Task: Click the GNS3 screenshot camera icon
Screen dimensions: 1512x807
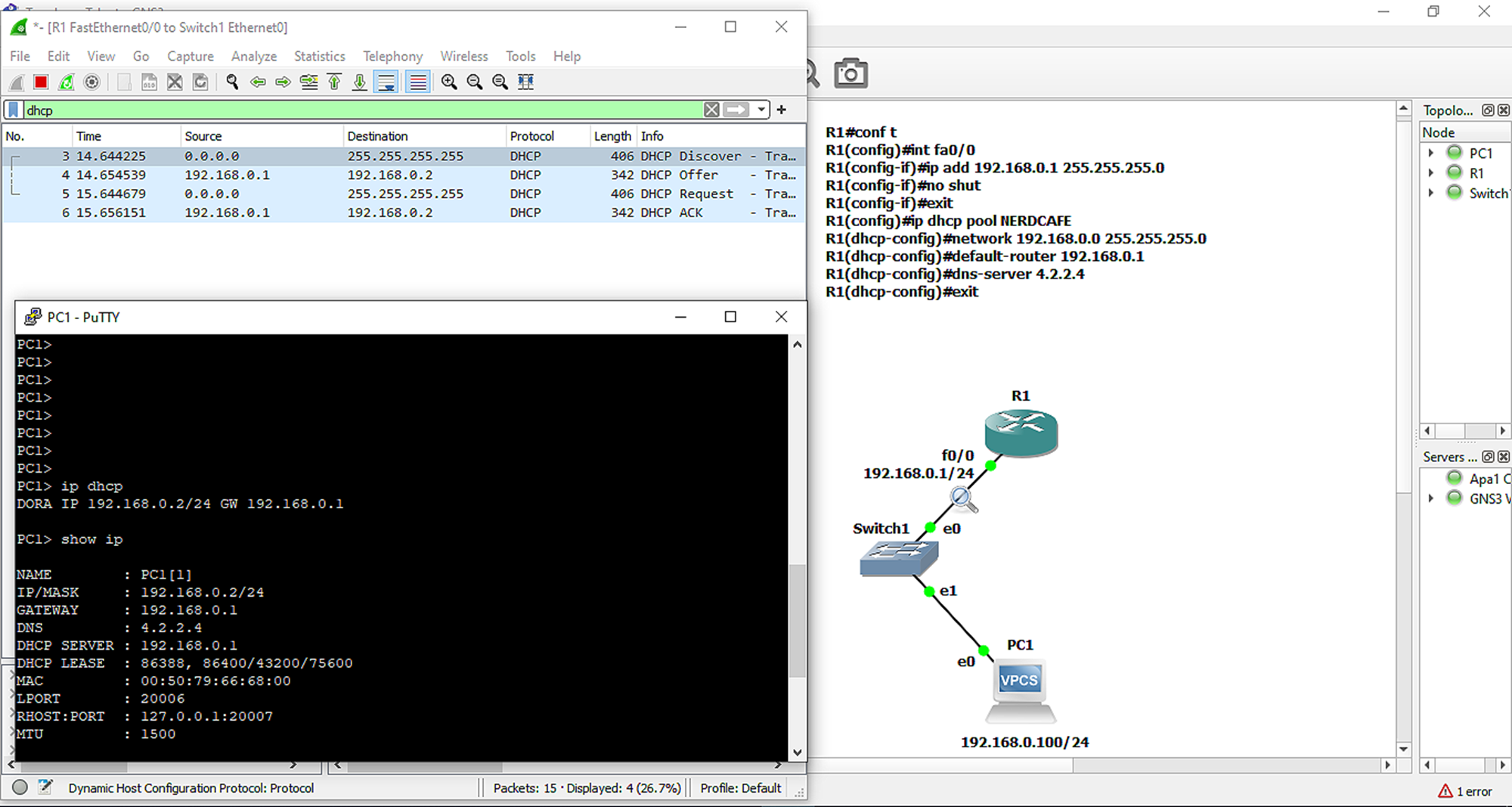Action: coord(850,73)
